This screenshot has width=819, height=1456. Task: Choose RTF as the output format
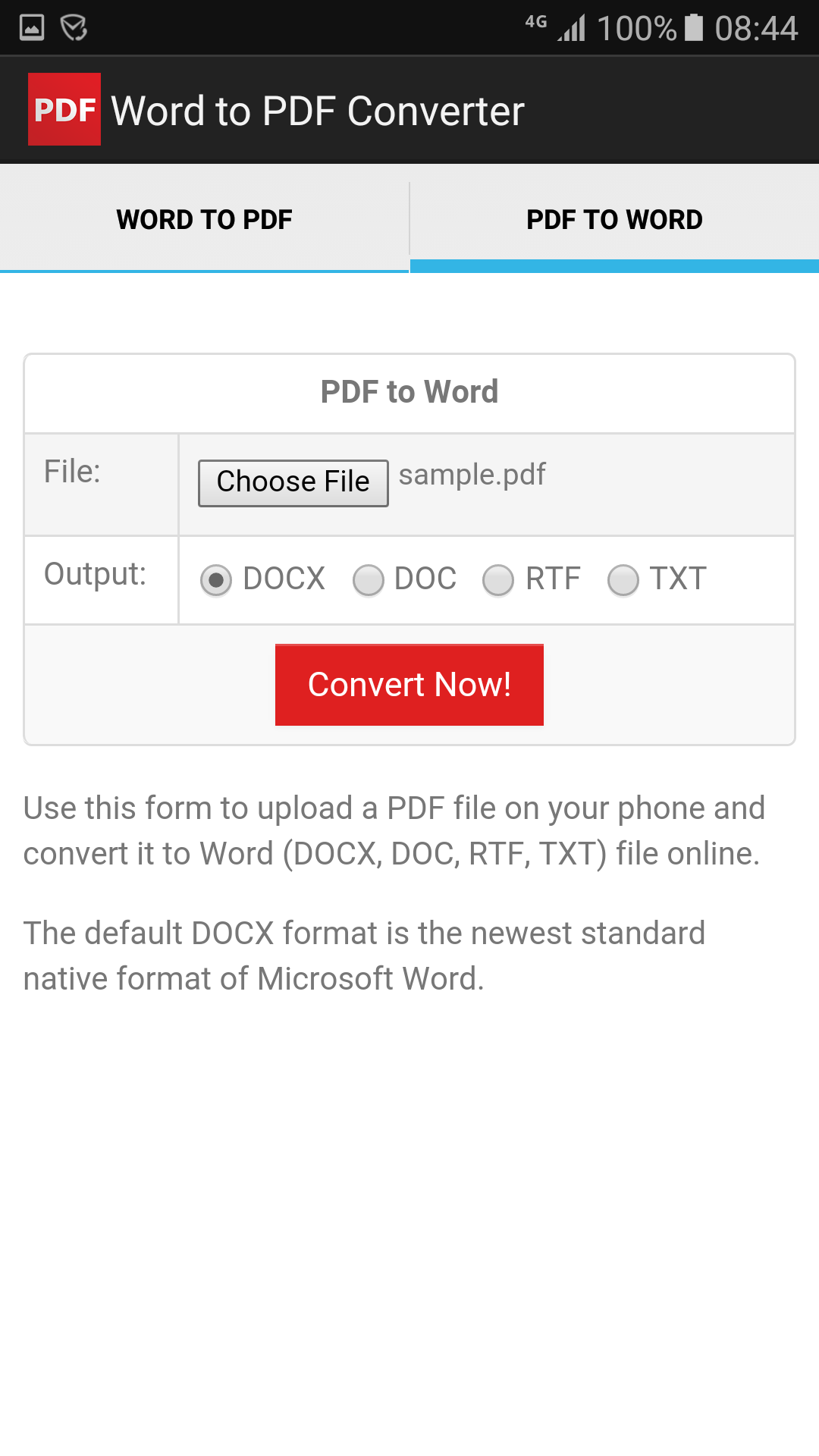pos(499,579)
